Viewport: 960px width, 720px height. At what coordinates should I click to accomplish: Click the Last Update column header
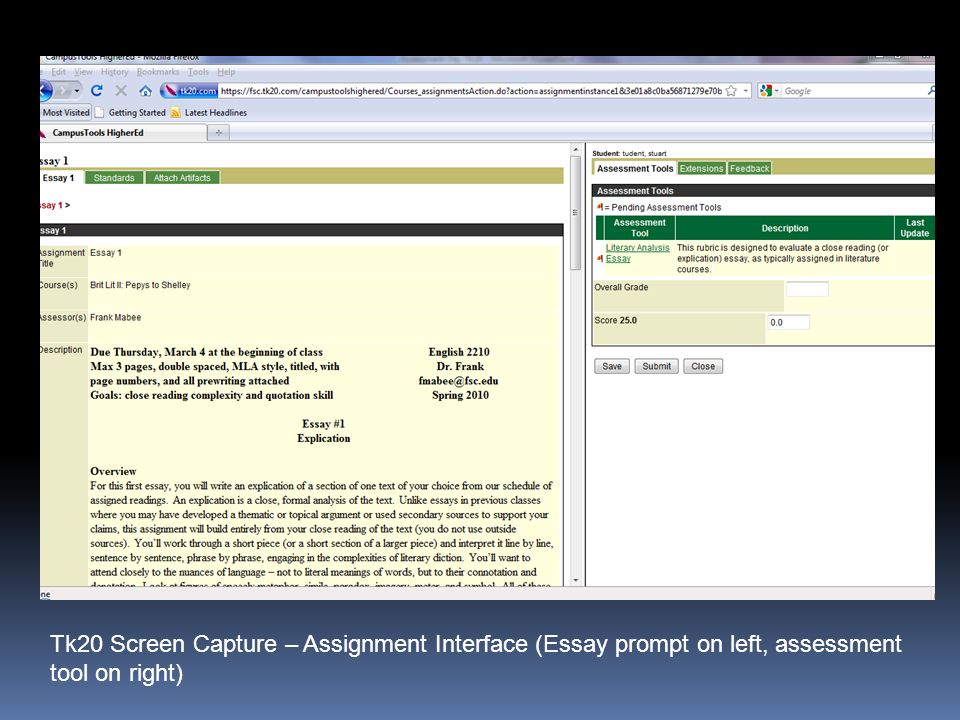[x=915, y=228]
